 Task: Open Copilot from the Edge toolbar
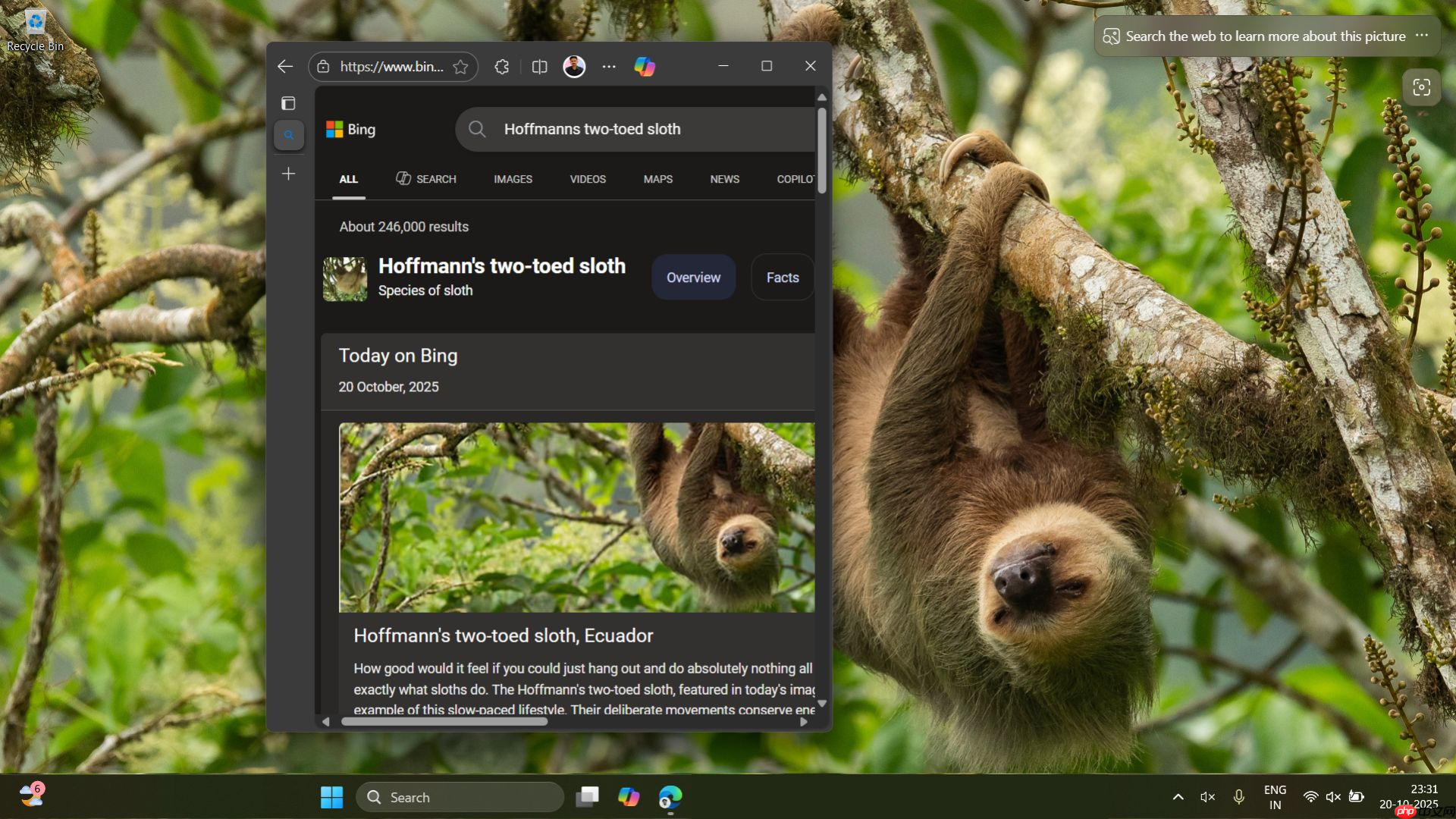644,67
